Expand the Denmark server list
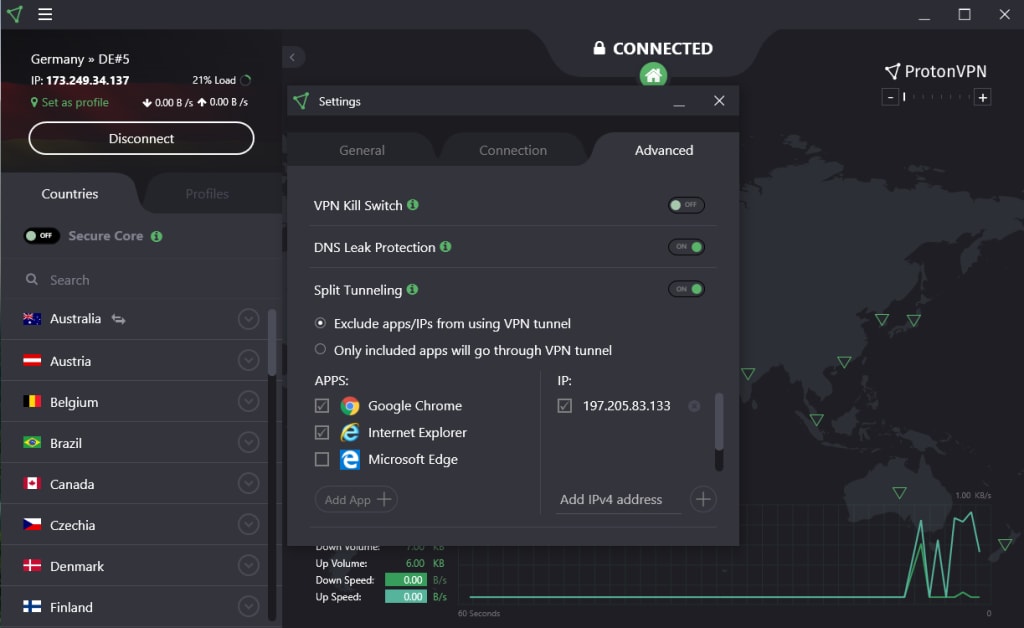The width and height of the screenshot is (1024, 628). tap(248, 565)
